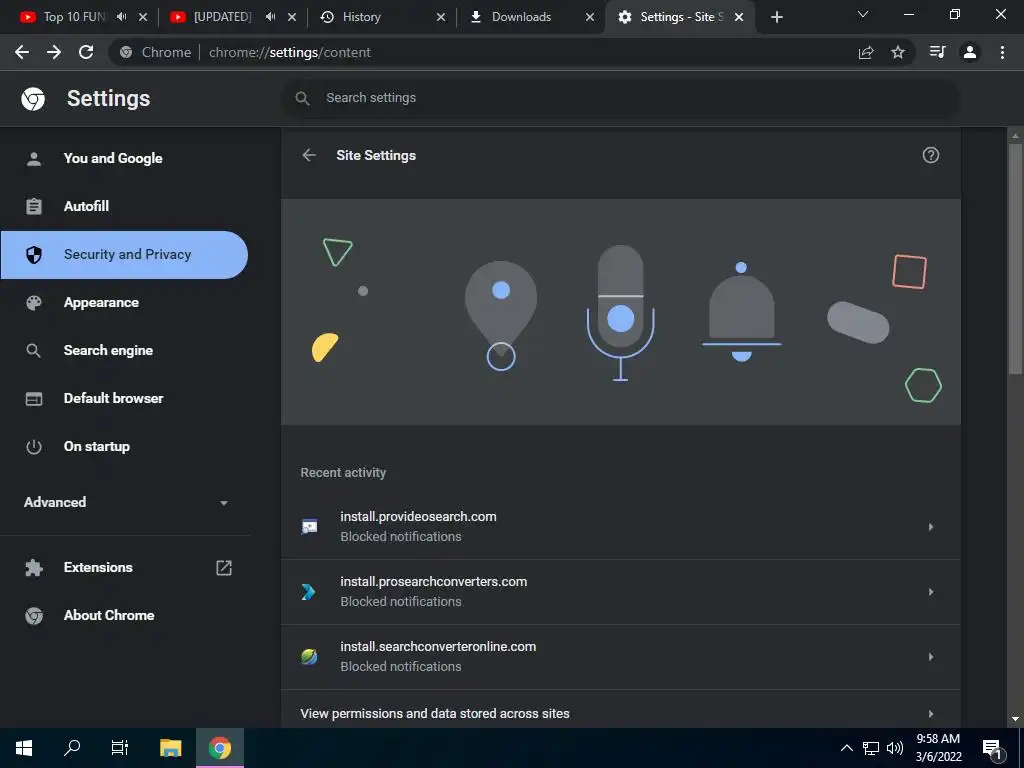Image resolution: width=1024 pixels, height=768 pixels.
Task: Expand the Advanced section arrow
Action: tap(224, 503)
